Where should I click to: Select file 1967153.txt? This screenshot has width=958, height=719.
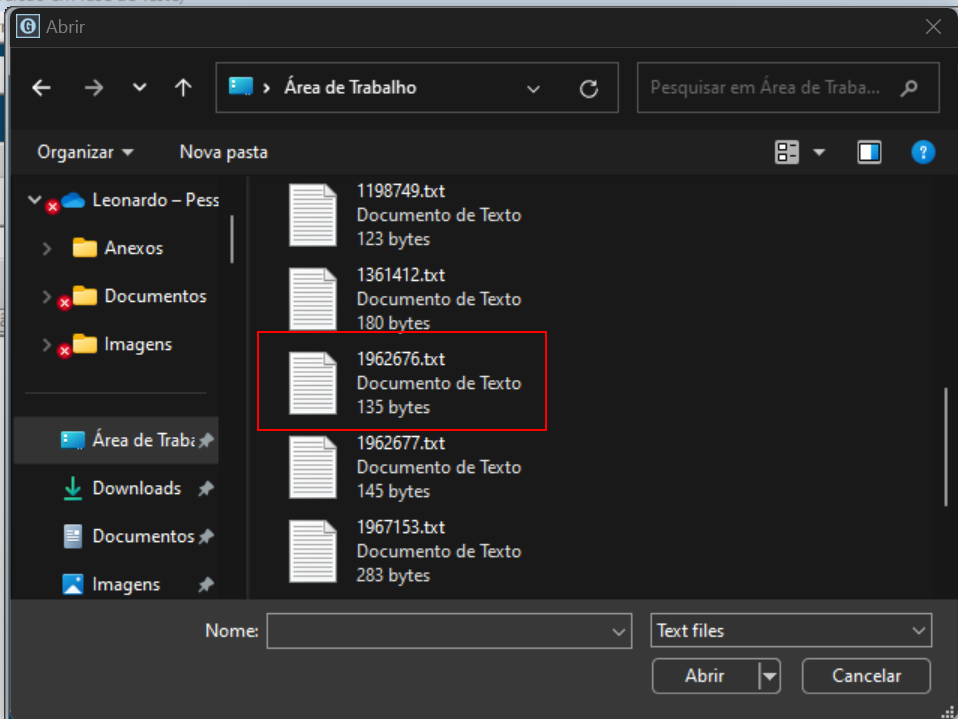[403, 551]
